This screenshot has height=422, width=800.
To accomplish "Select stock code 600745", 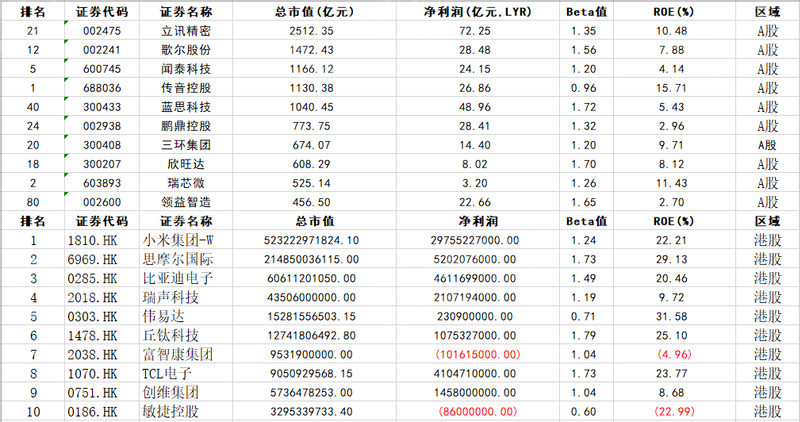I will pyautogui.click(x=102, y=69).
